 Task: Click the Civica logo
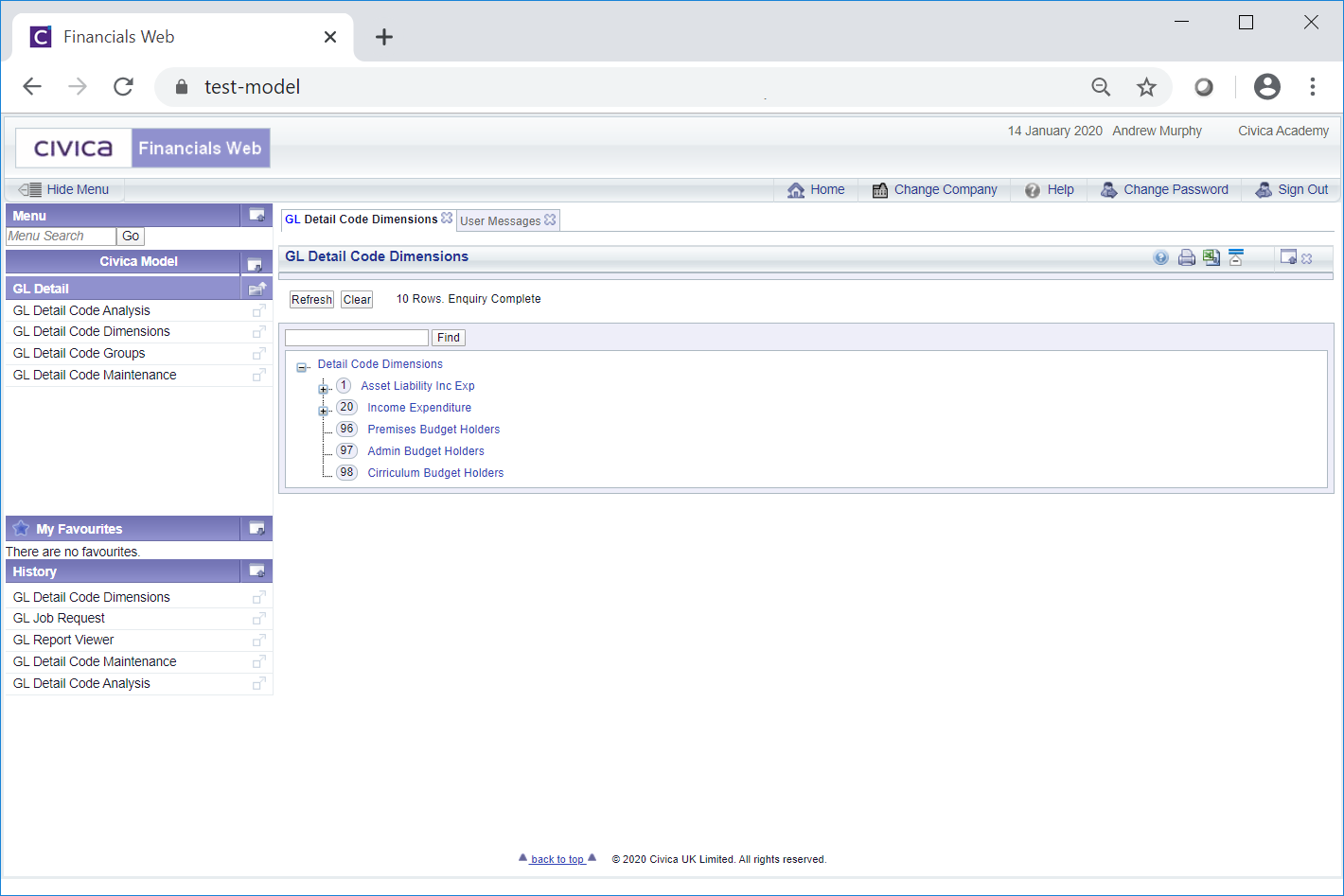(x=74, y=149)
